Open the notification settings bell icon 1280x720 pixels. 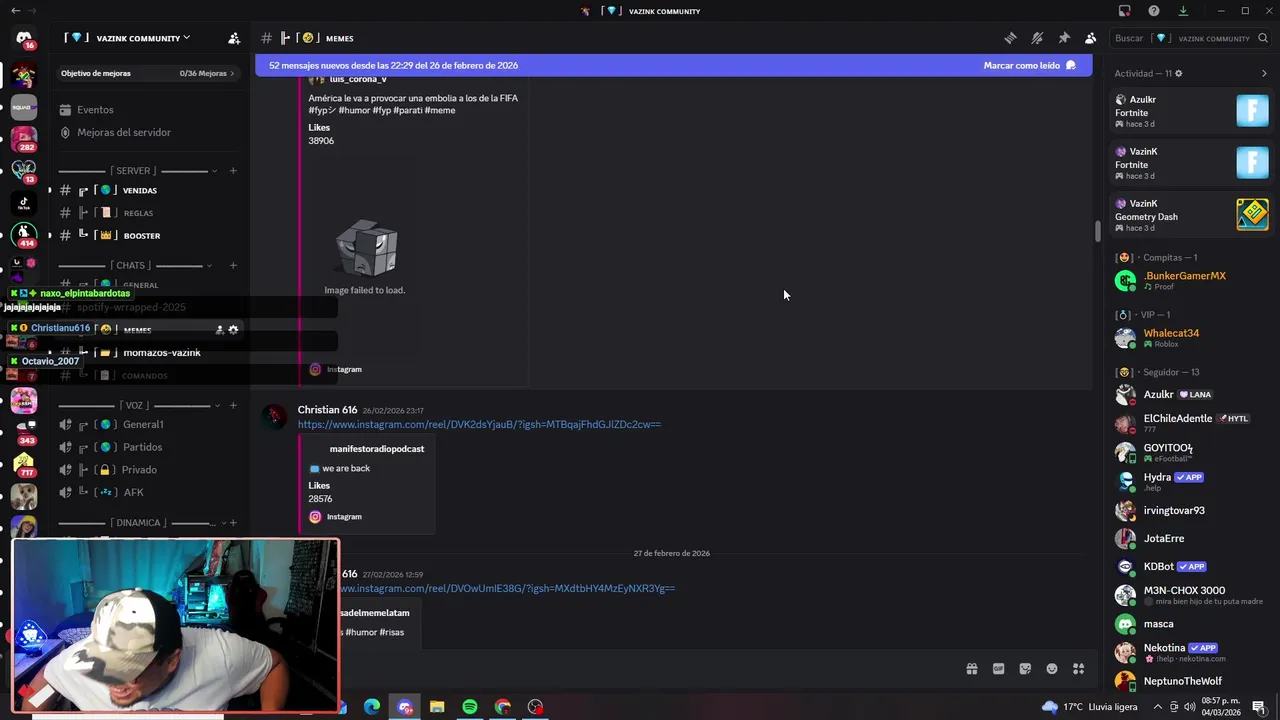[x=1037, y=38]
